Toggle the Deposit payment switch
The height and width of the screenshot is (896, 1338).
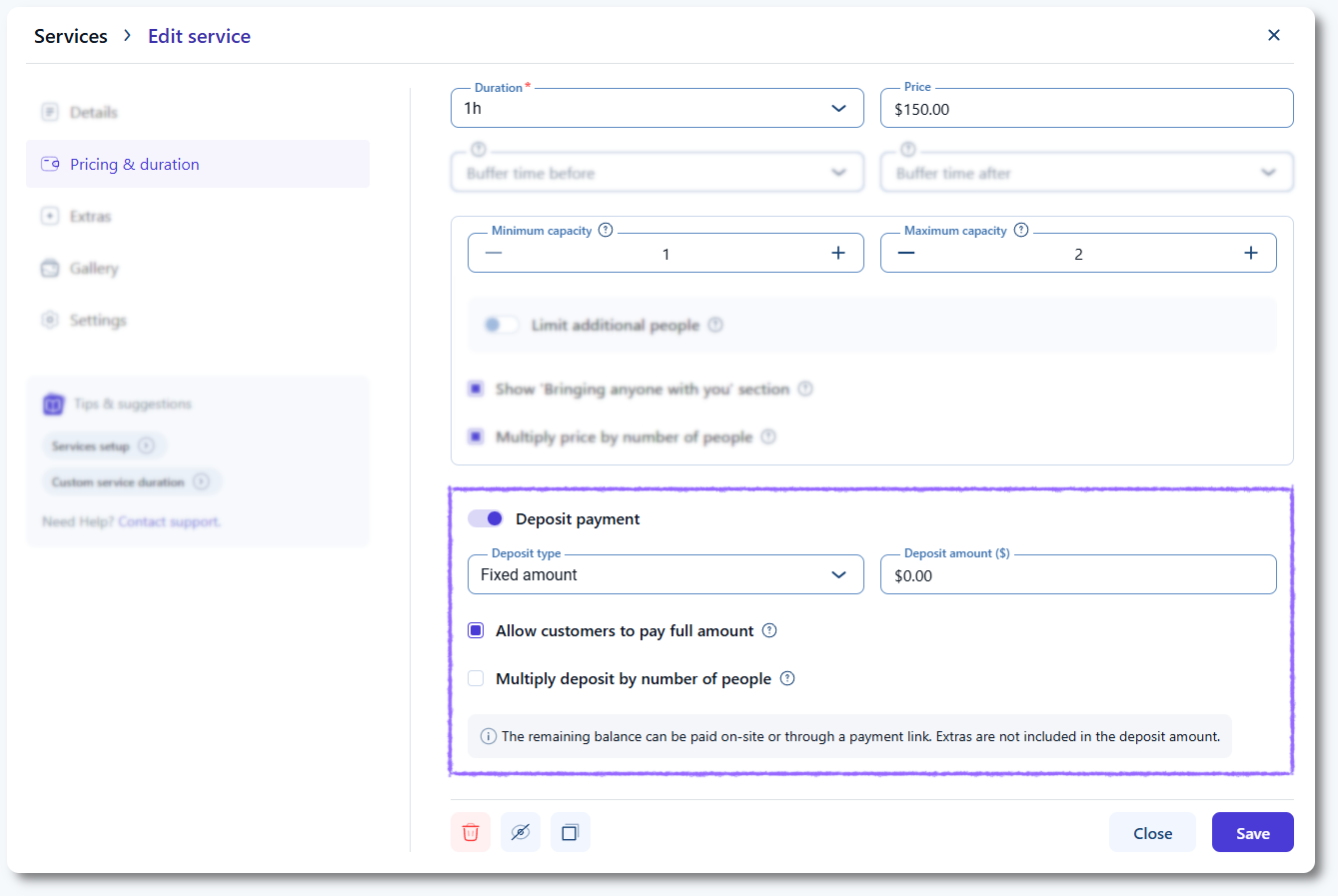[x=487, y=518]
